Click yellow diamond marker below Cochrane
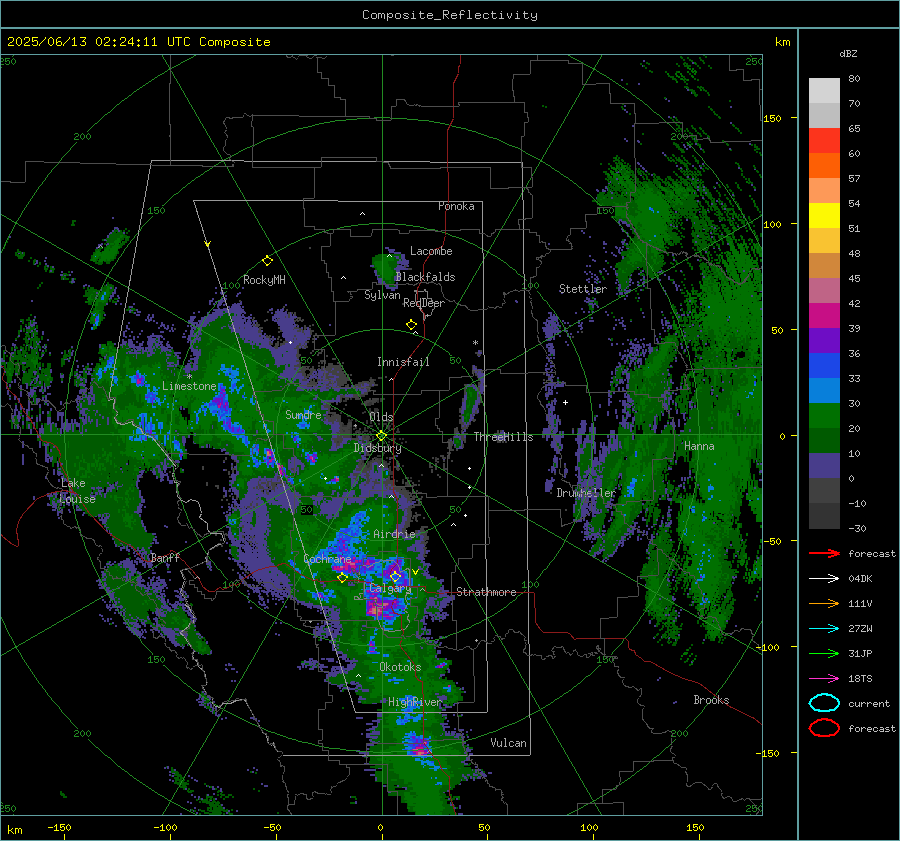The height and width of the screenshot is (841, 900). tap(342, 578)
